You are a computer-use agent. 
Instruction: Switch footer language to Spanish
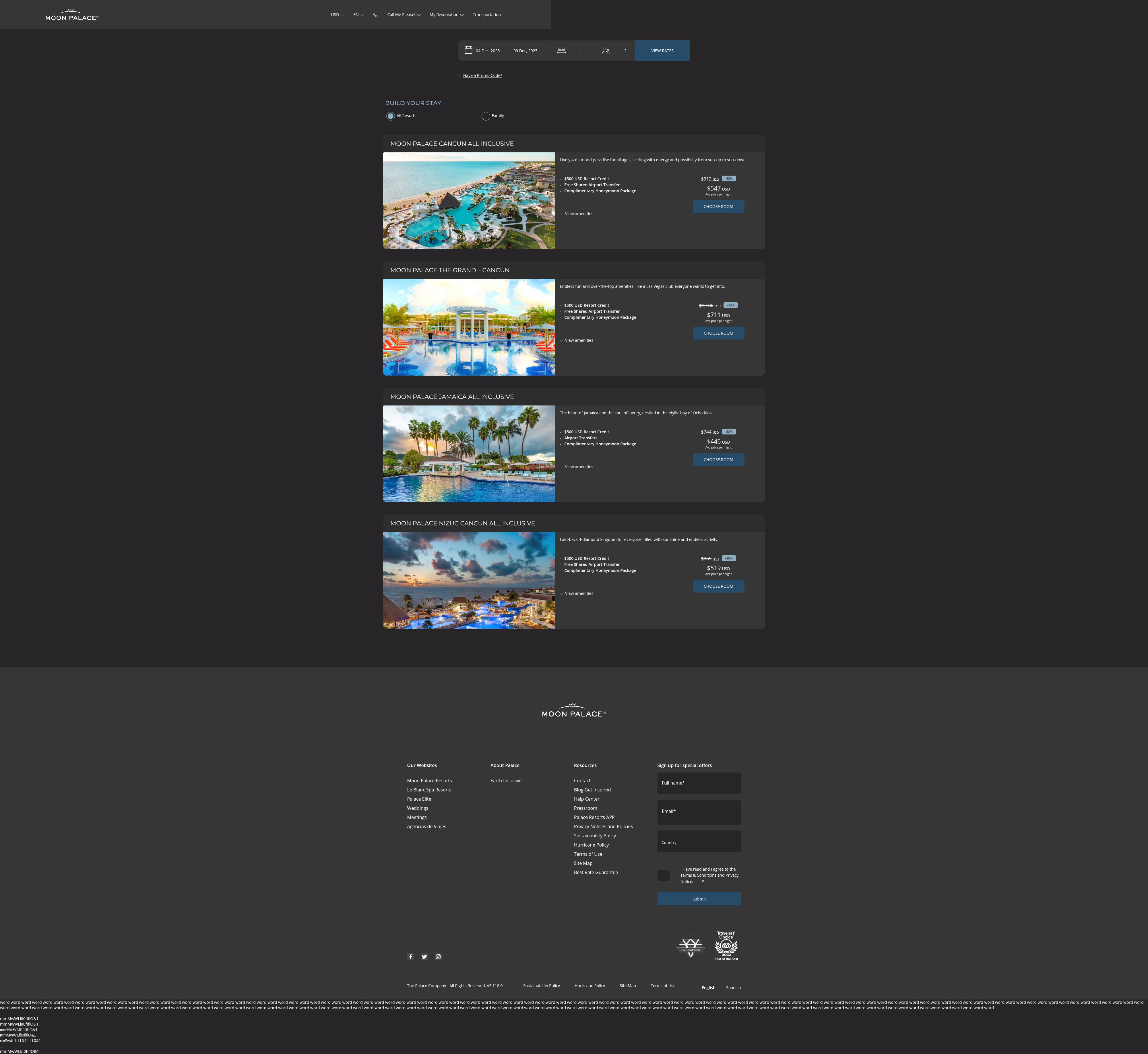coord(733,988)
